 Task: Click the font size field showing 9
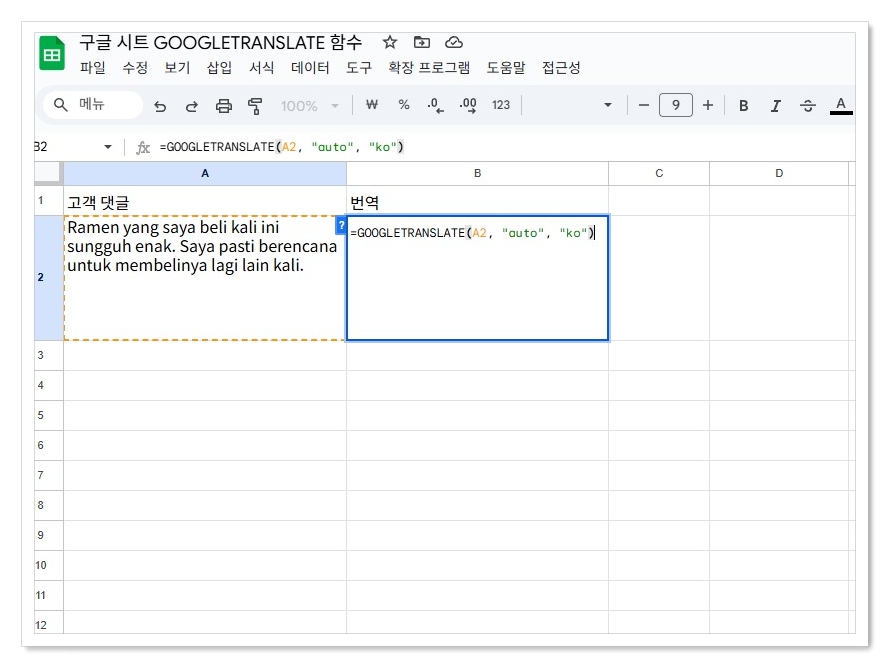tap(675, 105)
